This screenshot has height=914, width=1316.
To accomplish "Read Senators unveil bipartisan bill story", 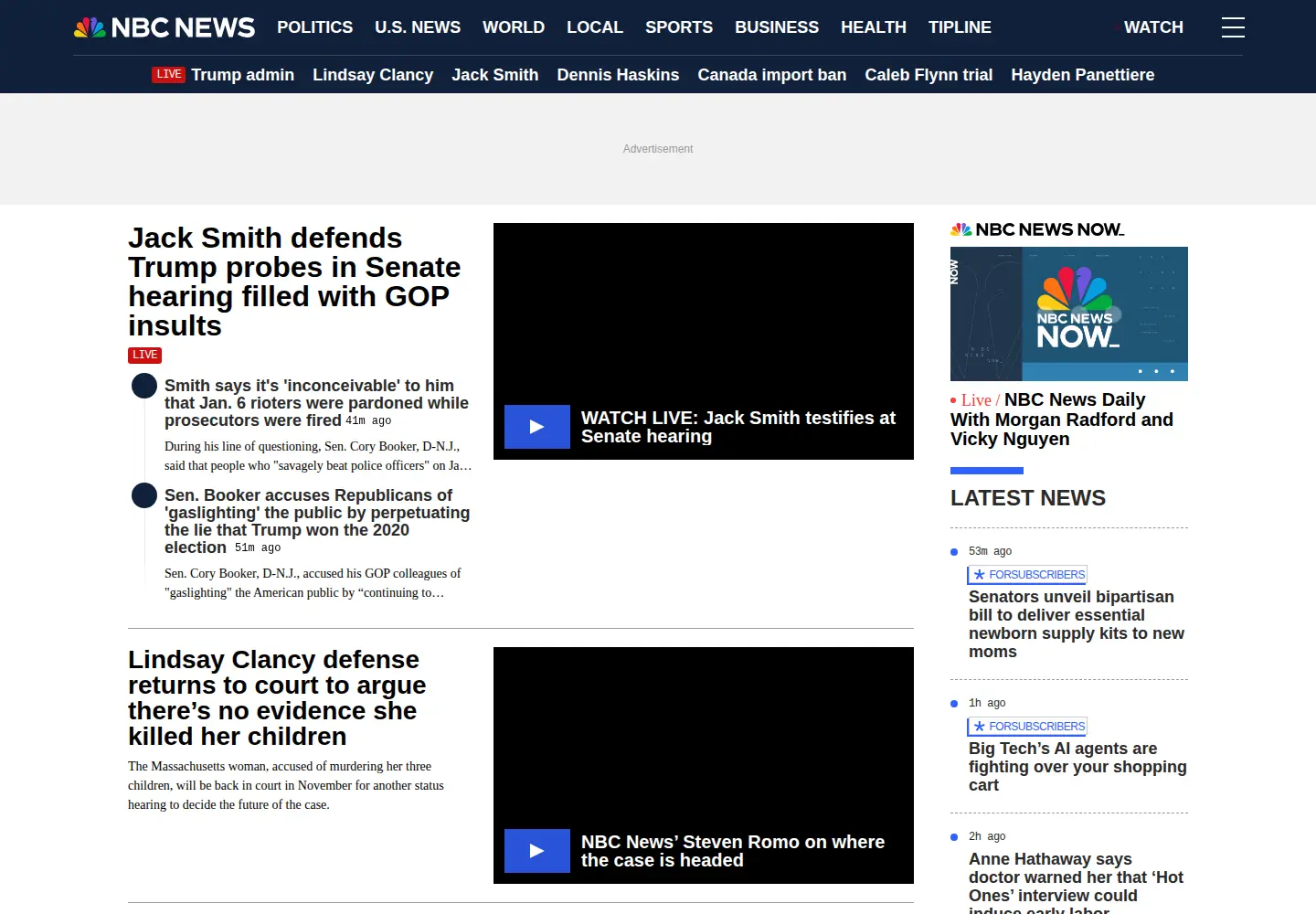I will (1077, 624).
